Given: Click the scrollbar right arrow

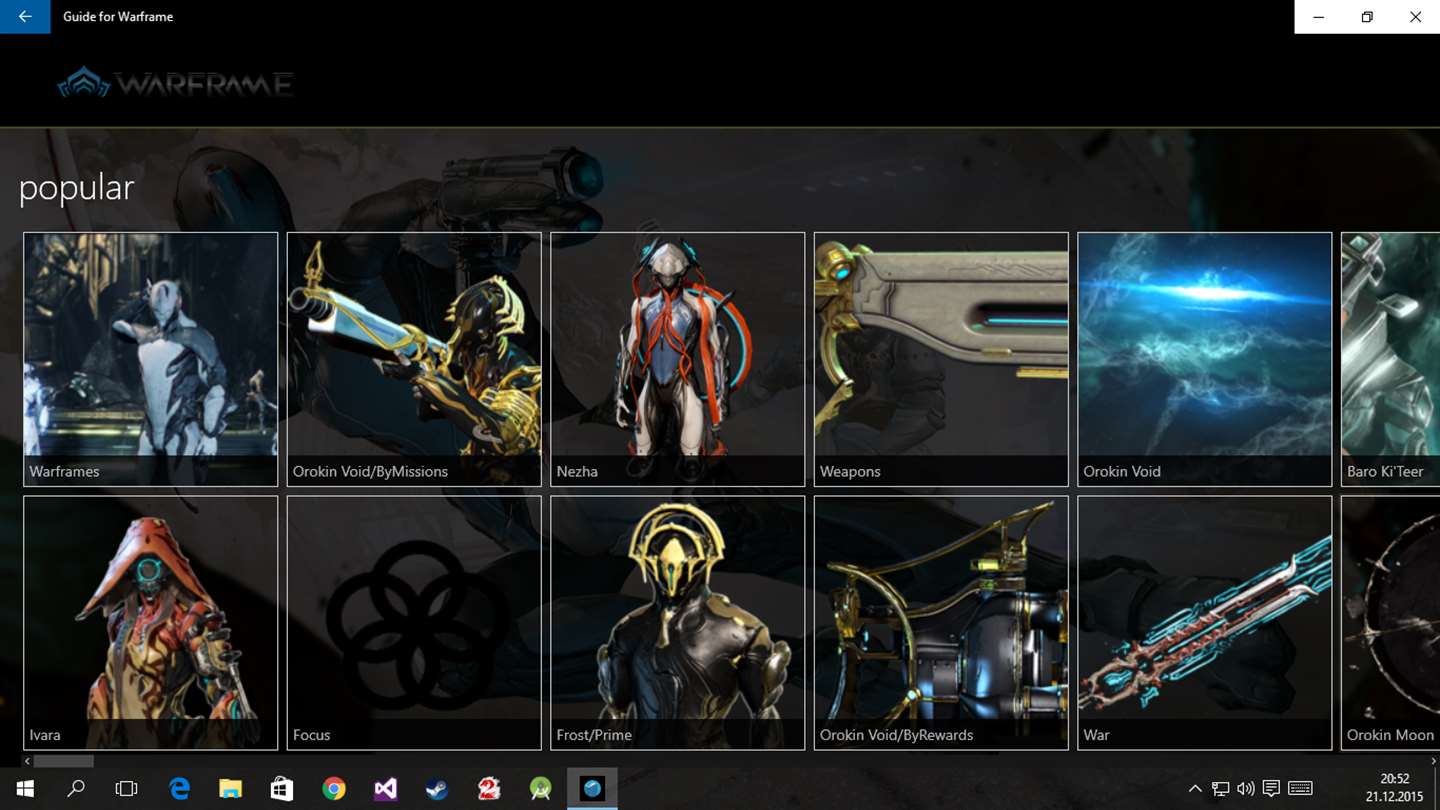Looking at the screenshot, I should click(1434, 761).
